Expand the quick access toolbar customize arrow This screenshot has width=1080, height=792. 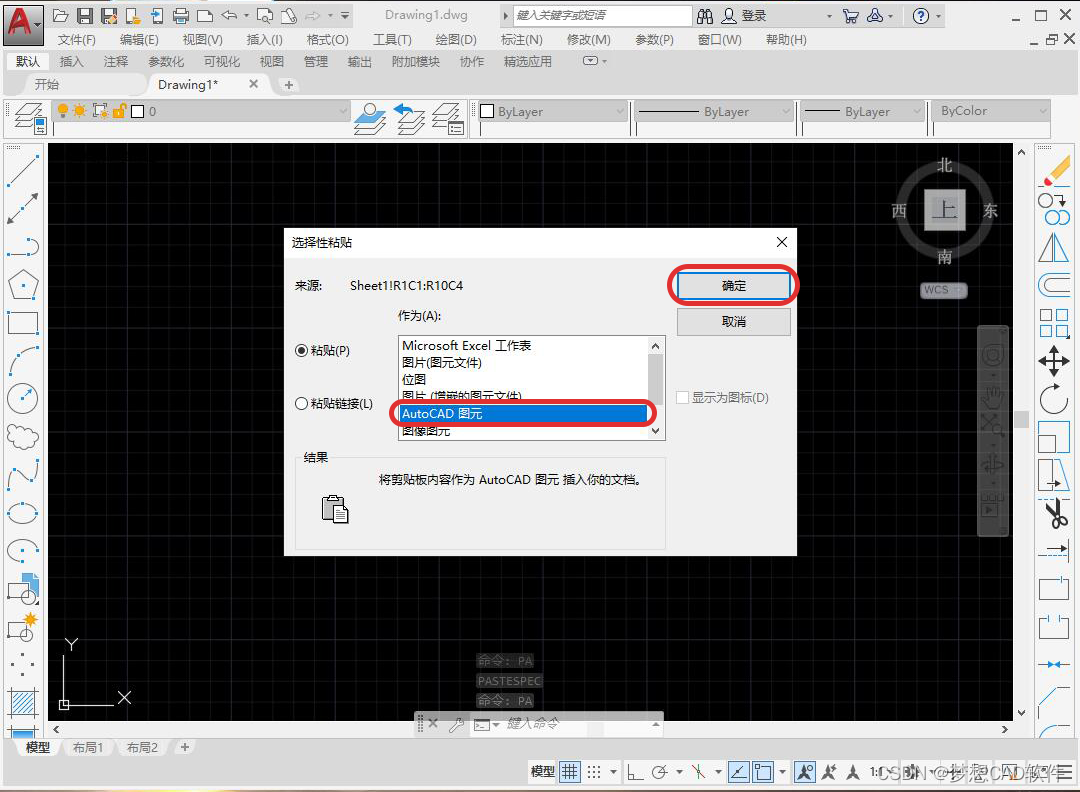point(345,16)
